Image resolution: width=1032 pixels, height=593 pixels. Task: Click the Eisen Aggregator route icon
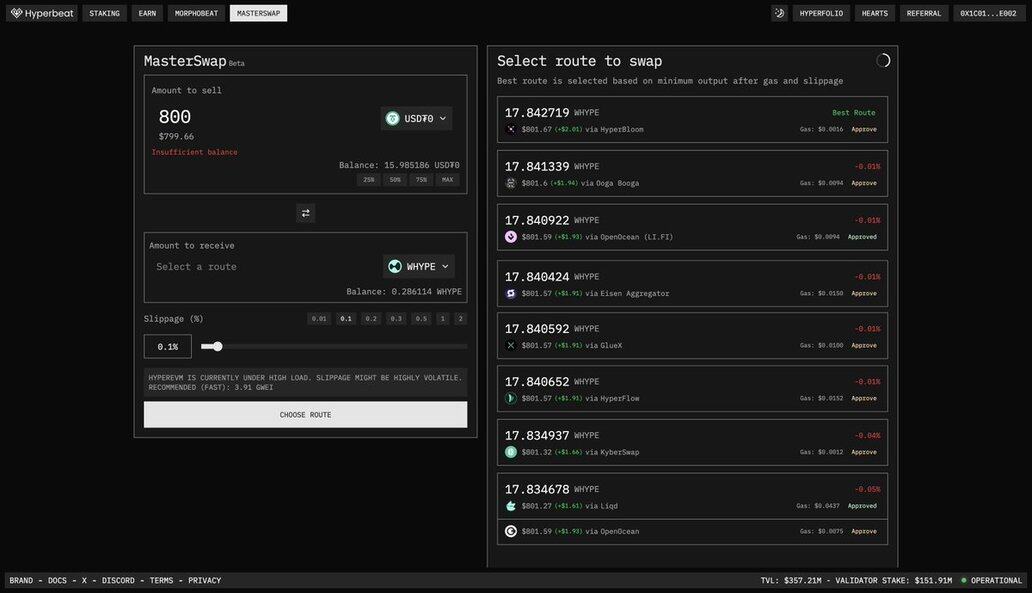click(x=511, y=294)
